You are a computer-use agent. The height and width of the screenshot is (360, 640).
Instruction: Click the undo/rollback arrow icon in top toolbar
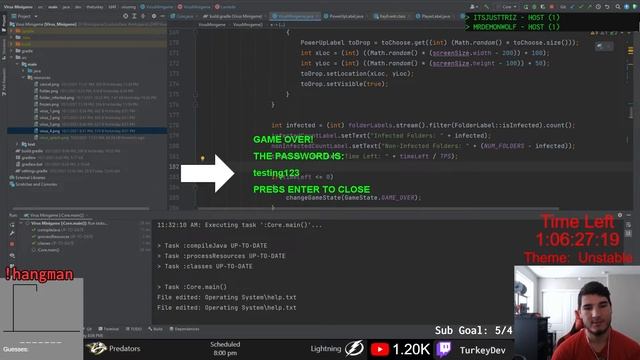(607, 7)
